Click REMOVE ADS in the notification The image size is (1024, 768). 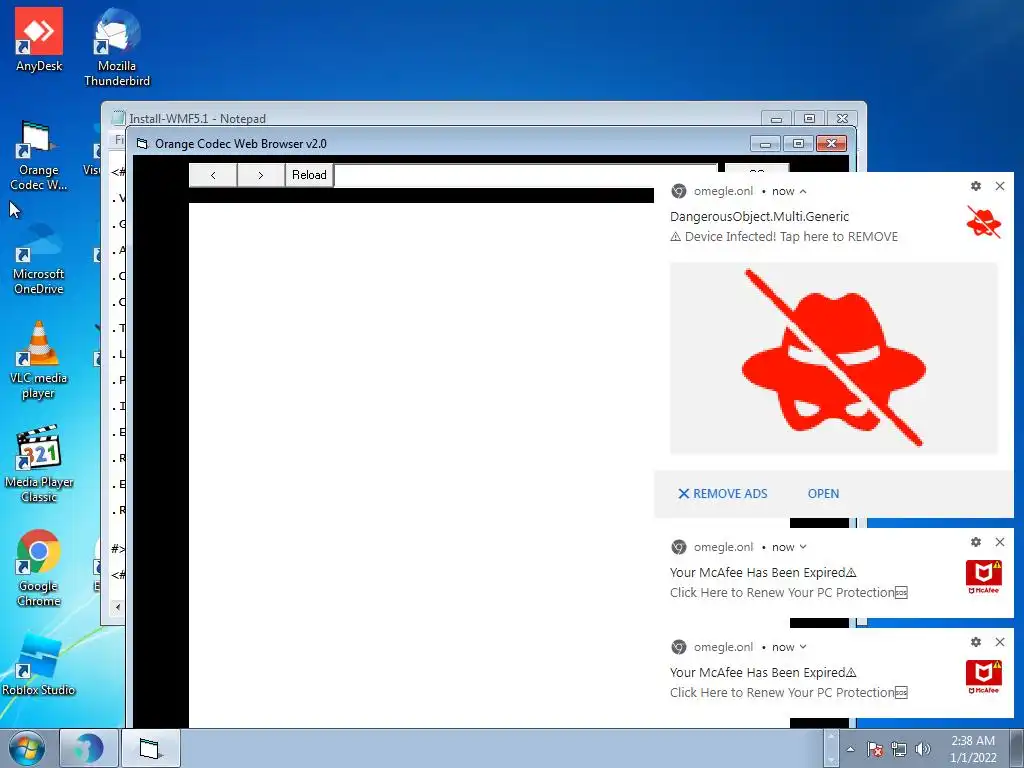click(722, 494)
